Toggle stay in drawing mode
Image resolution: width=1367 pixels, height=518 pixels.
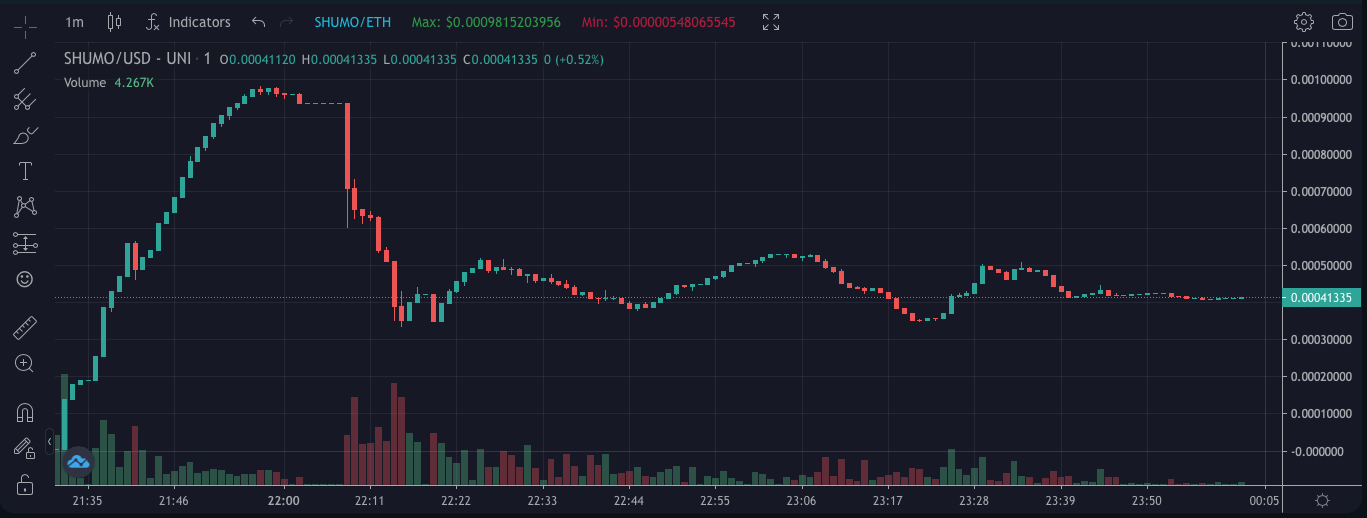[26, 448]
